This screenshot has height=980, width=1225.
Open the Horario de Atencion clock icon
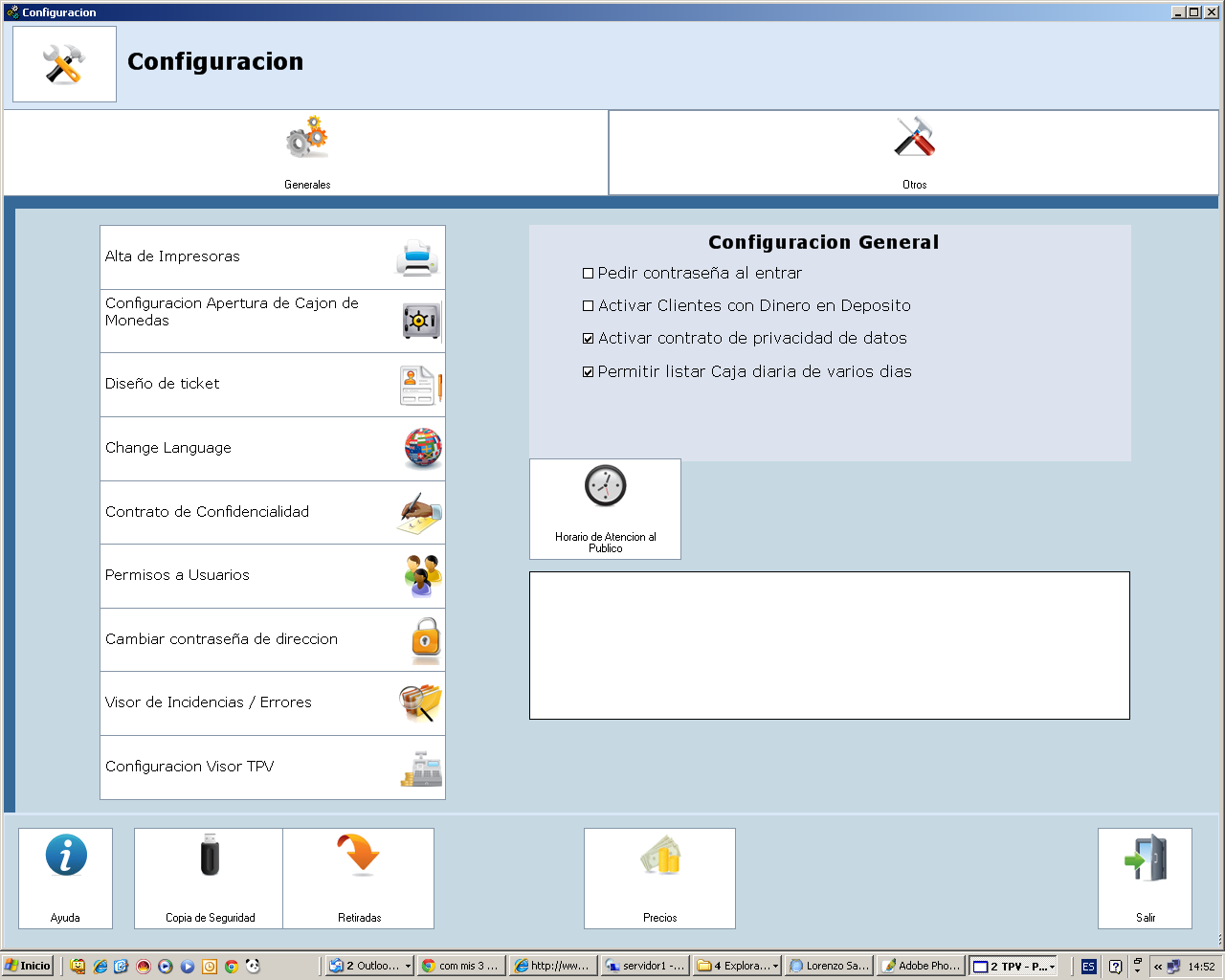[x=605, y=486]
